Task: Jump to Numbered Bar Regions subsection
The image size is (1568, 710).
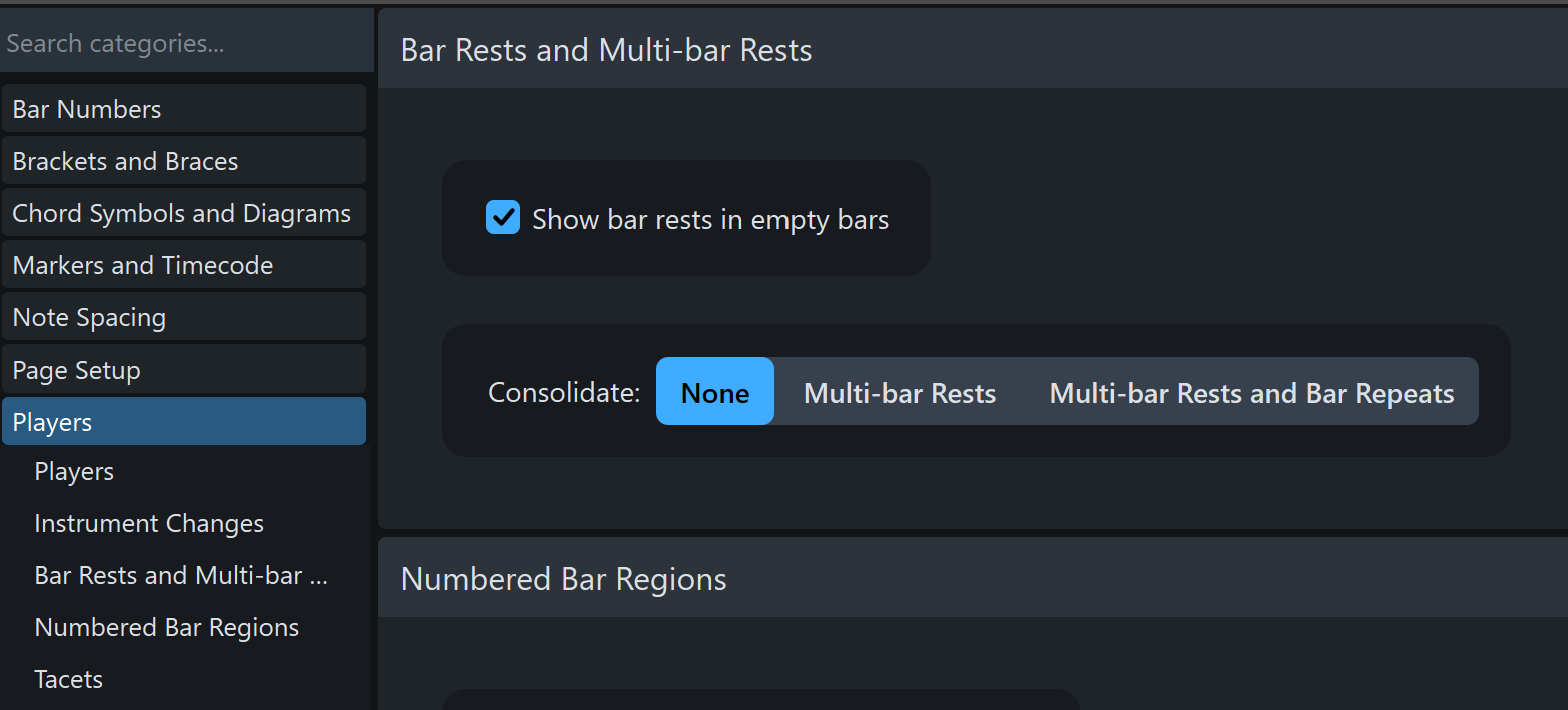Action: point(167,628)
